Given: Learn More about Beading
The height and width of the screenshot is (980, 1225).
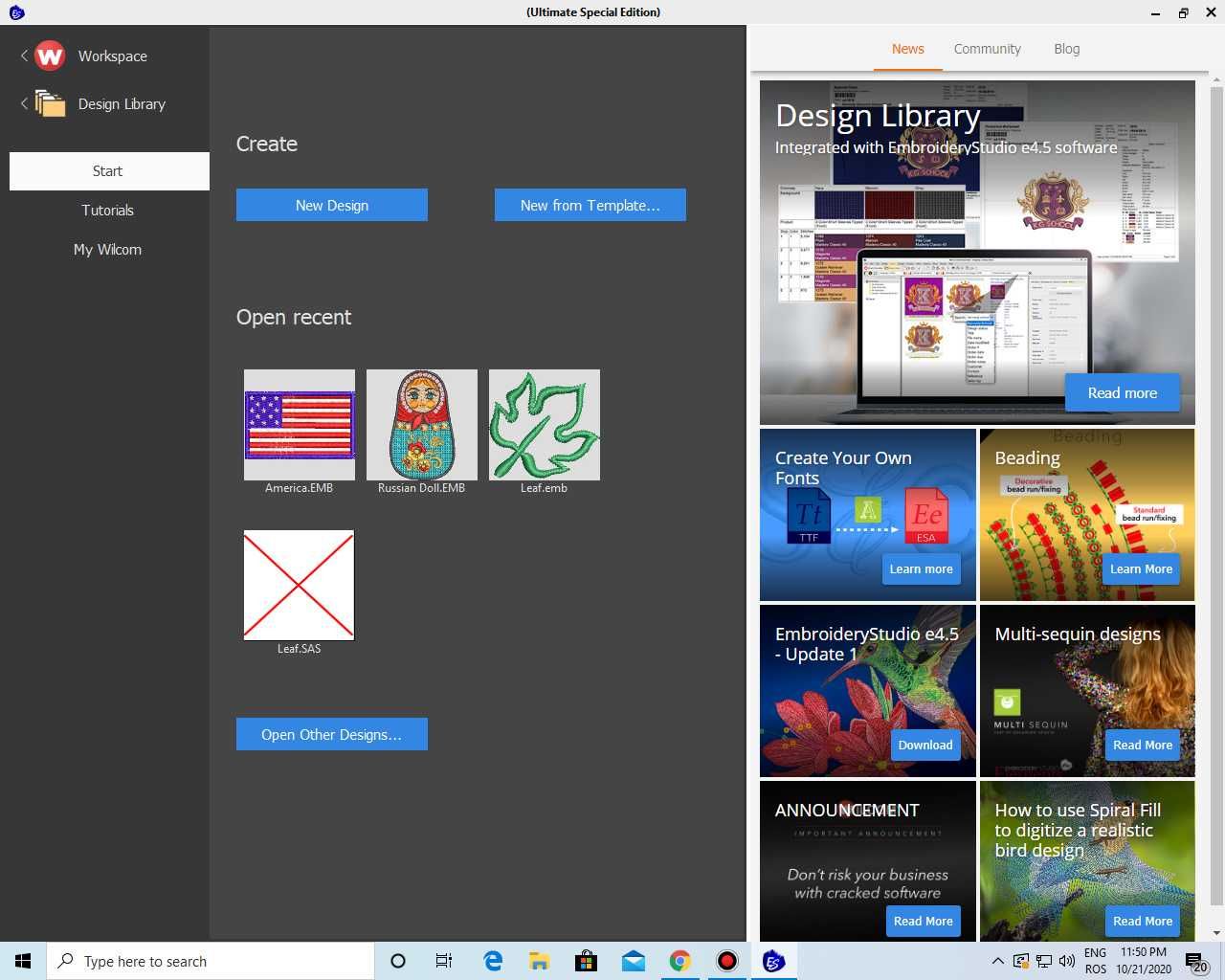Looking at the screenshot, I should pyautogui.click(x=1142, y=569).
